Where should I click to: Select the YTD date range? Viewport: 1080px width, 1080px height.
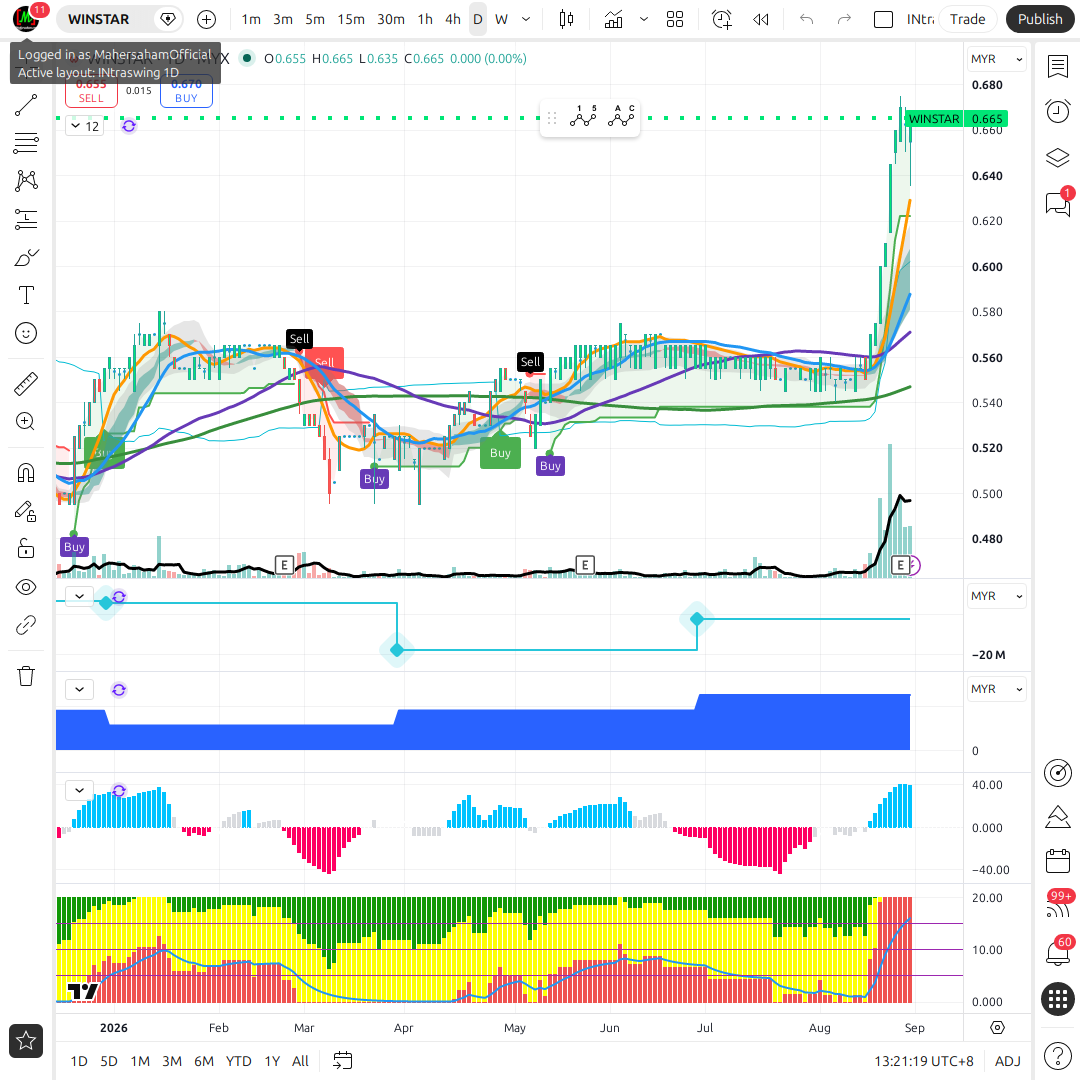(x=238, y=1061)
